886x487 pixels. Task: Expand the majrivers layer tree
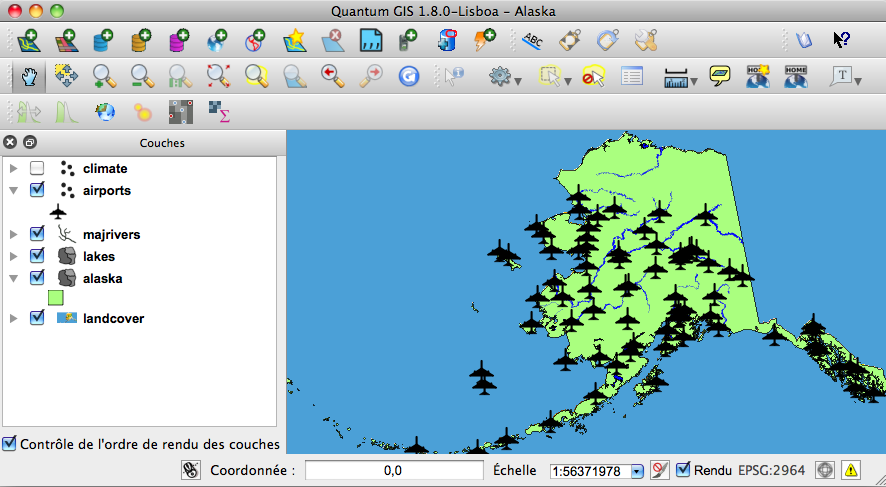14,234
